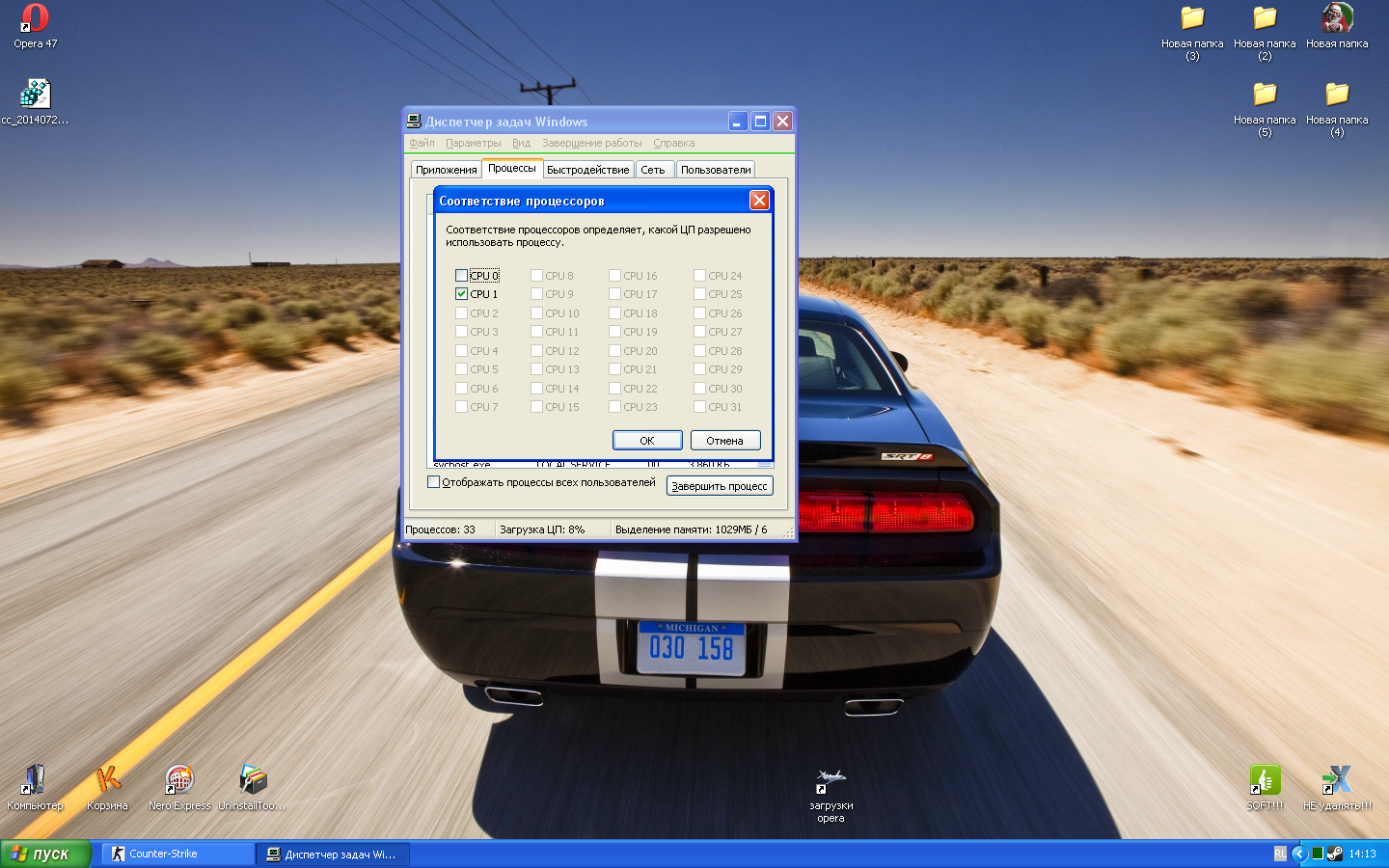Click the green CPU usage tray icon
Viewport: 1389px width, 868px height.
pyautogui.click(x=1317, y=854)
